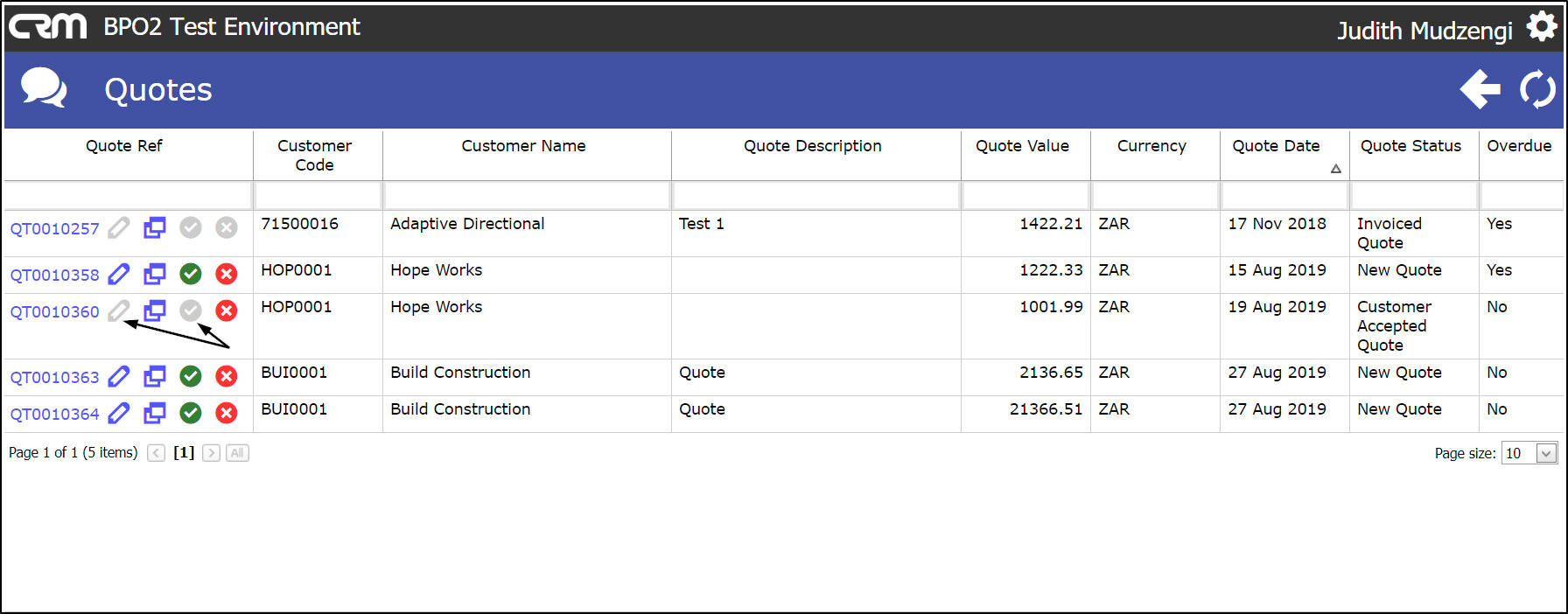Viewport: 1568px width, 614px height.
Task: Open quote QT0010257 link
Action: [54, 229]
